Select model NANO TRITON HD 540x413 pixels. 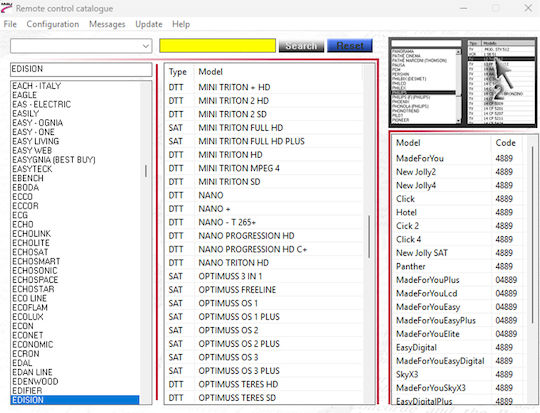(264, 262)
